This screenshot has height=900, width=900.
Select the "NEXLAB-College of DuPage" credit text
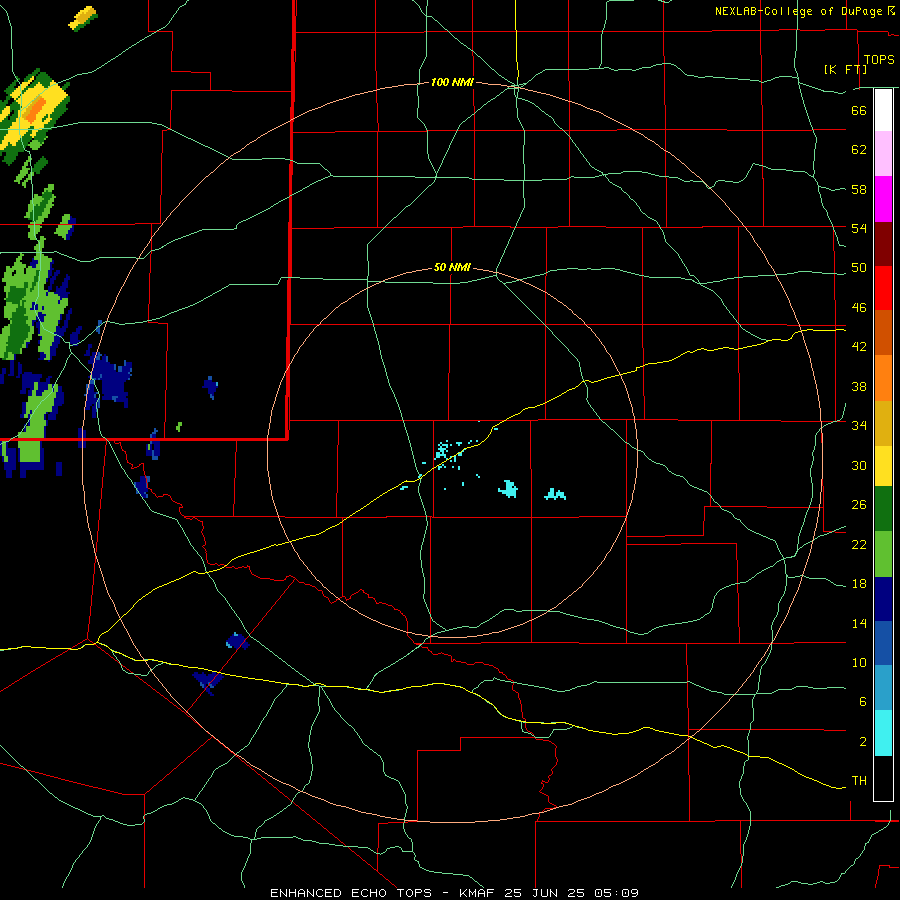tap(800, 11)
